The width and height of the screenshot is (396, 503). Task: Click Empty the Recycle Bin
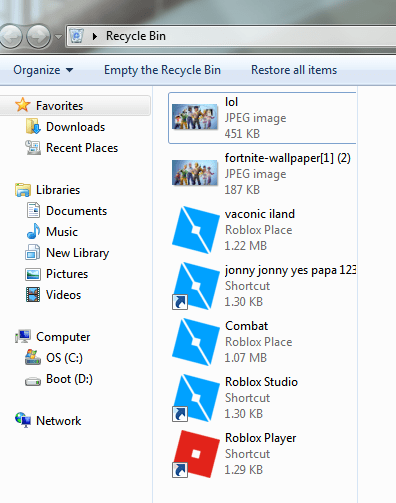click(x=162, y=70)
